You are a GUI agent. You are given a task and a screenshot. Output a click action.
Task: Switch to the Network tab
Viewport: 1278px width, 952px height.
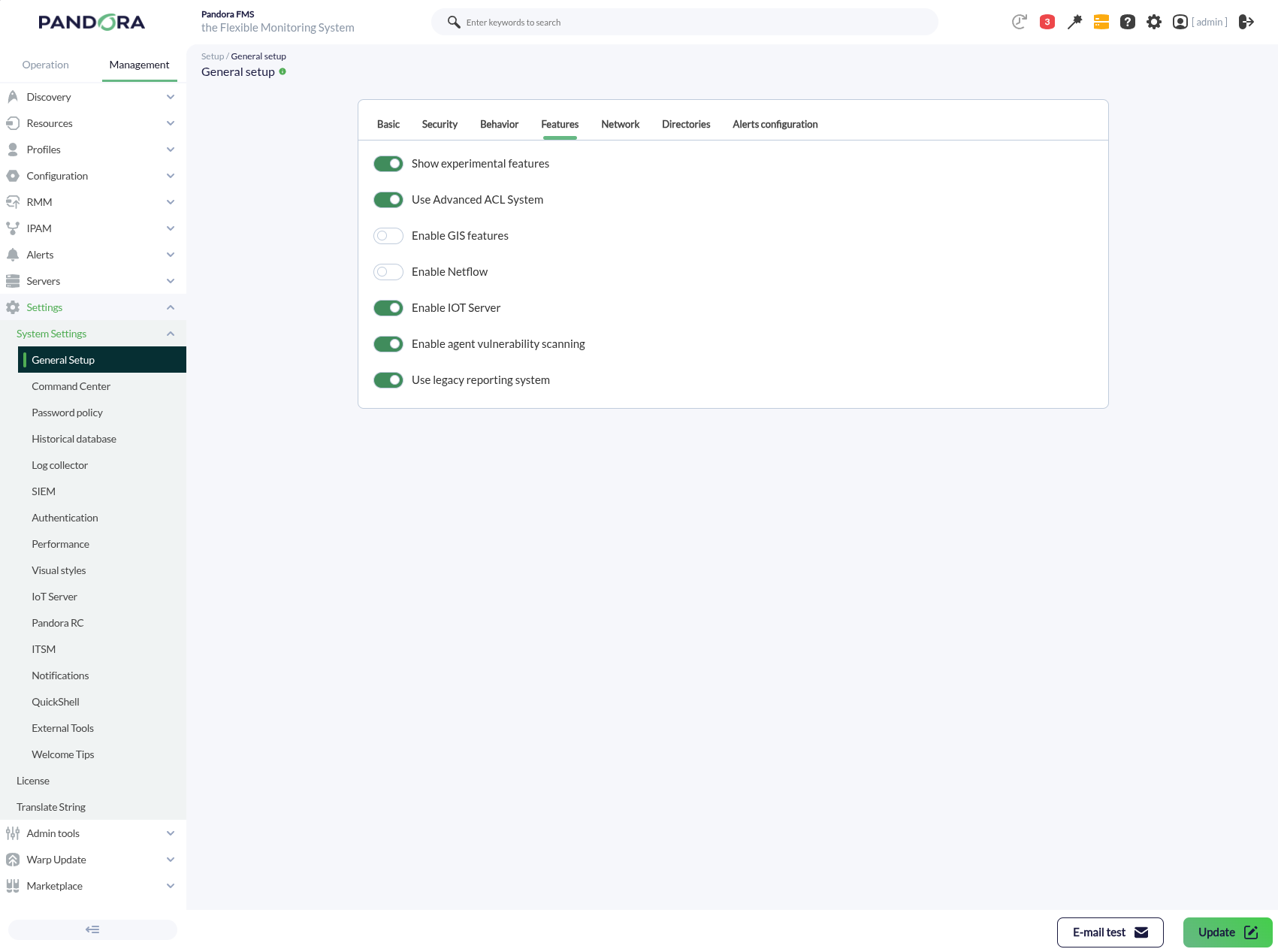[x=620, y=125]
